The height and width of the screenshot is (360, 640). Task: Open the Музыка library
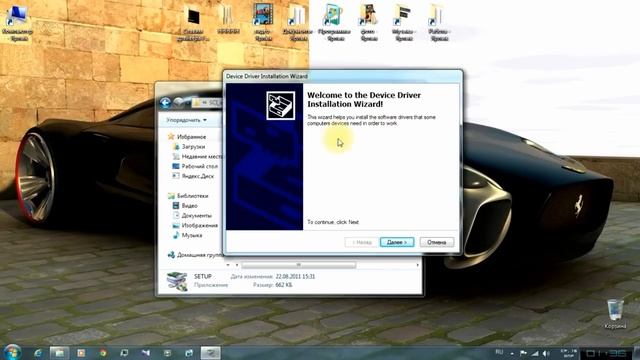point(192,236)
